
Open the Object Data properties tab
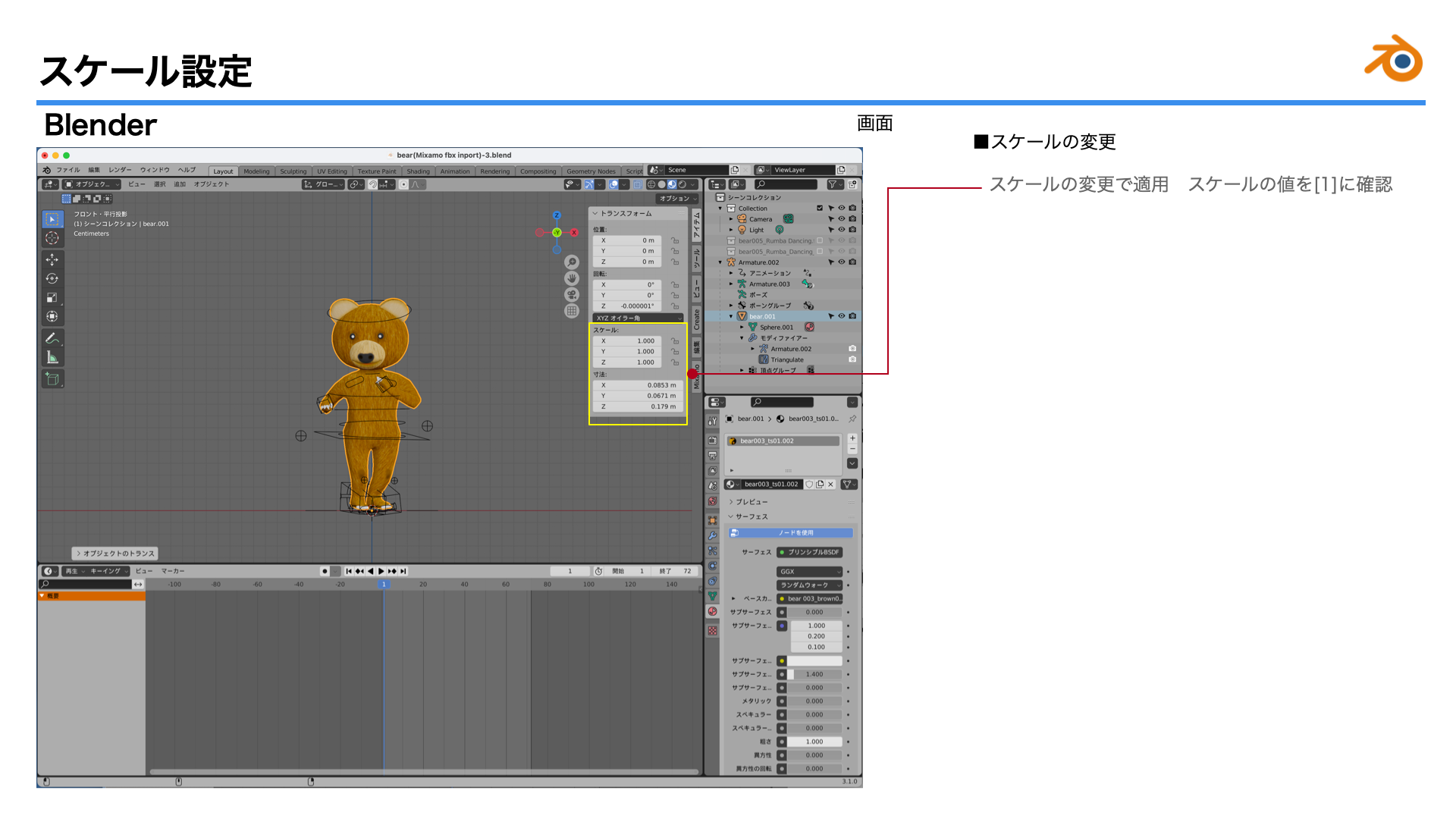[712, 596]
